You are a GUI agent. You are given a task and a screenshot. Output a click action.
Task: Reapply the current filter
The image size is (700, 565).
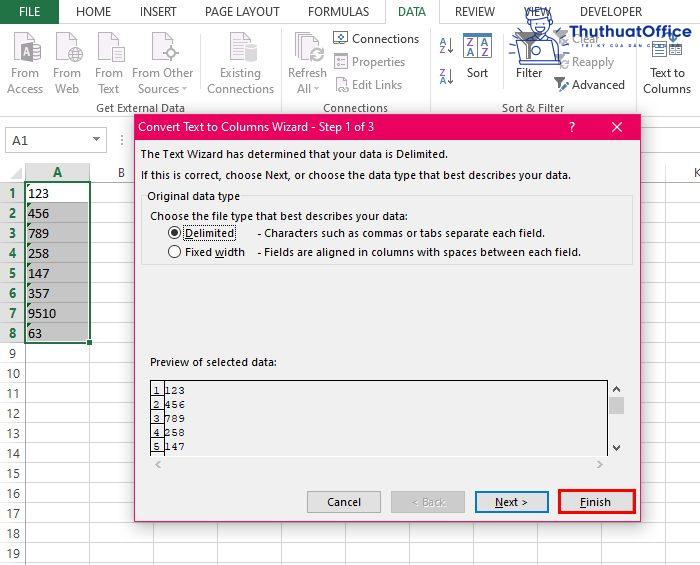[x=587, y=62]
